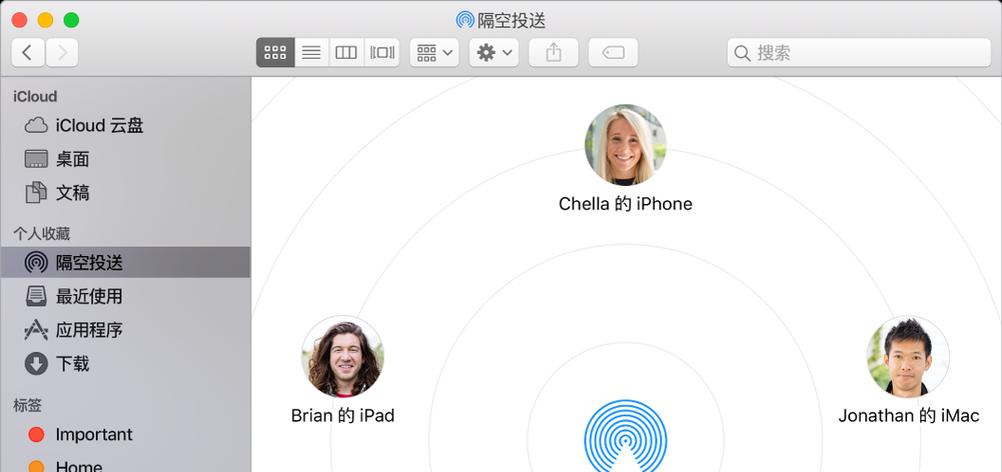The image size is (1002, 472).
Task: Close the Finder window
Action: [19, 20]
